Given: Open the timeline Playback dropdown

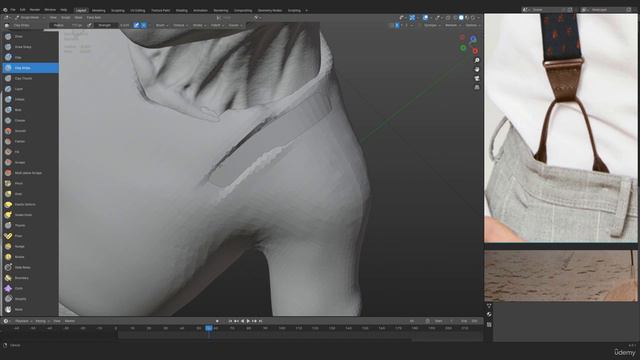Looking at the screenshot, I should click(23, 321).
